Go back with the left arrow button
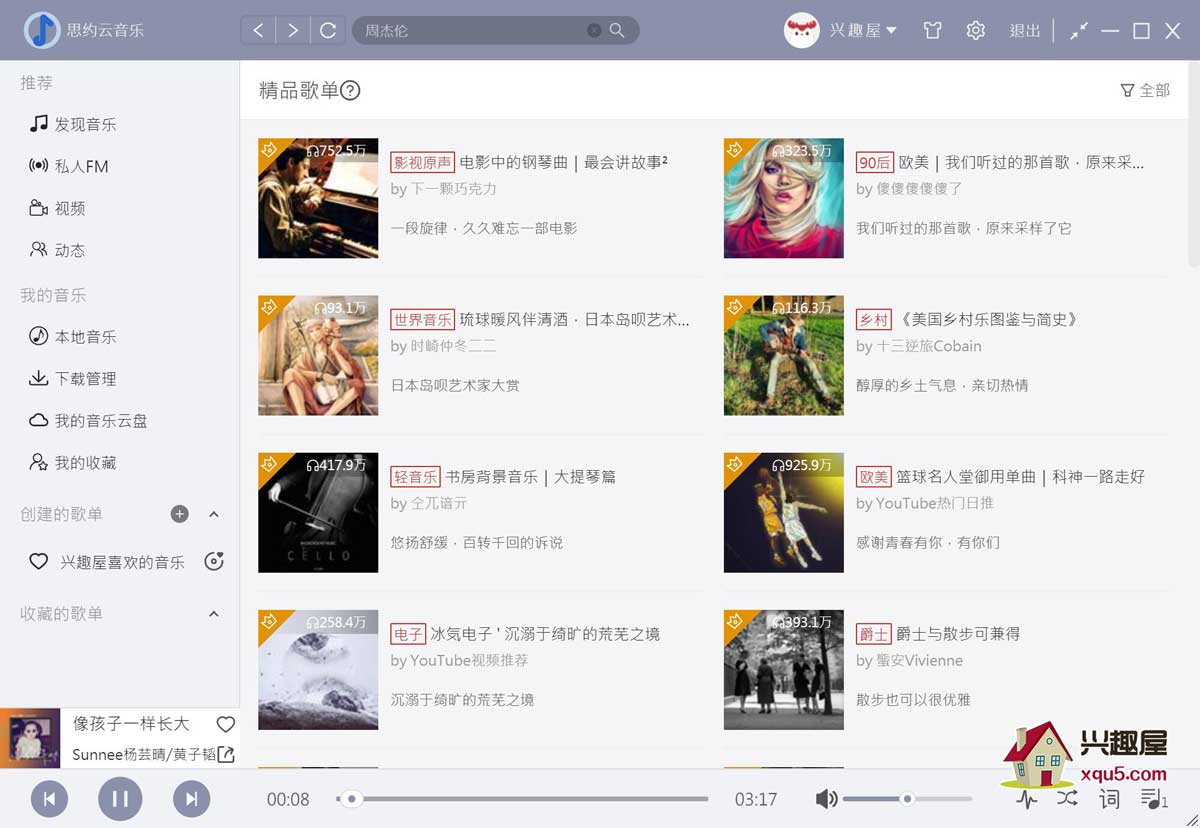This screenshot has height=828, width=1200. tap(258, 30)
